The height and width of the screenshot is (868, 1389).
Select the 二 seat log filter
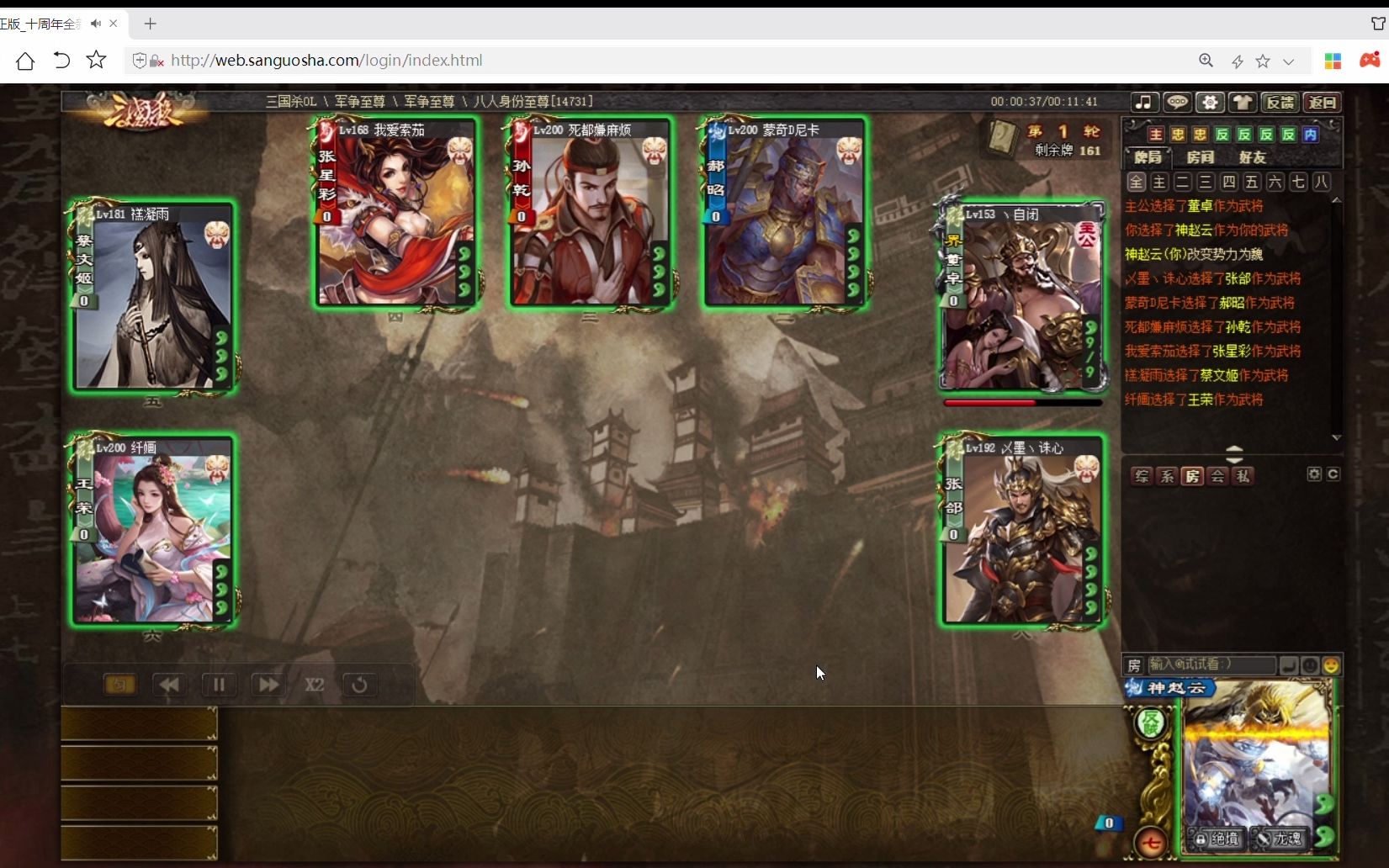(x=1182, y=182)
